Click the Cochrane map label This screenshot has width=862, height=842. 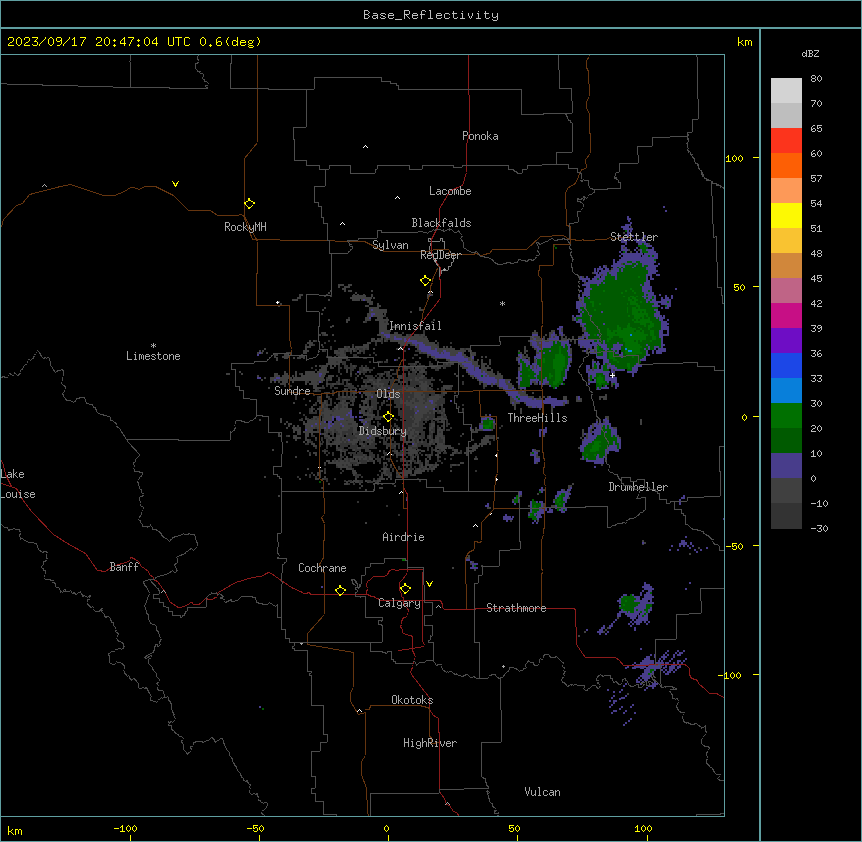pyautogui.click(x=322, y=568)
